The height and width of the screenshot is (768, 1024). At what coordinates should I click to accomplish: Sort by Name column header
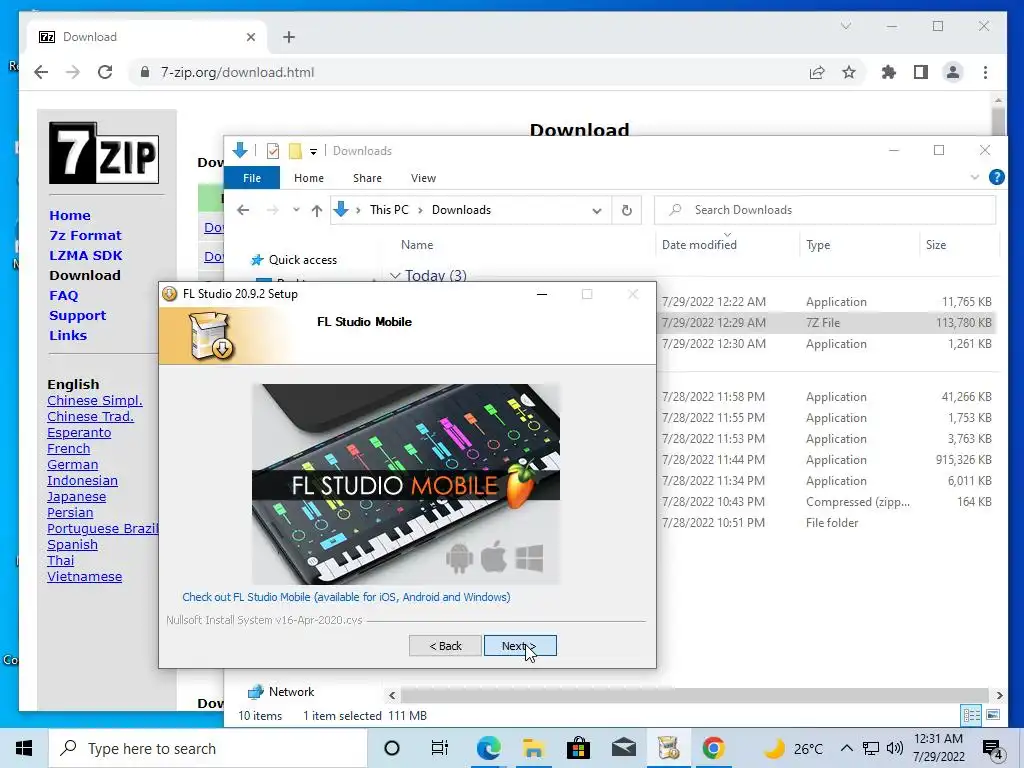click(417, 245)
